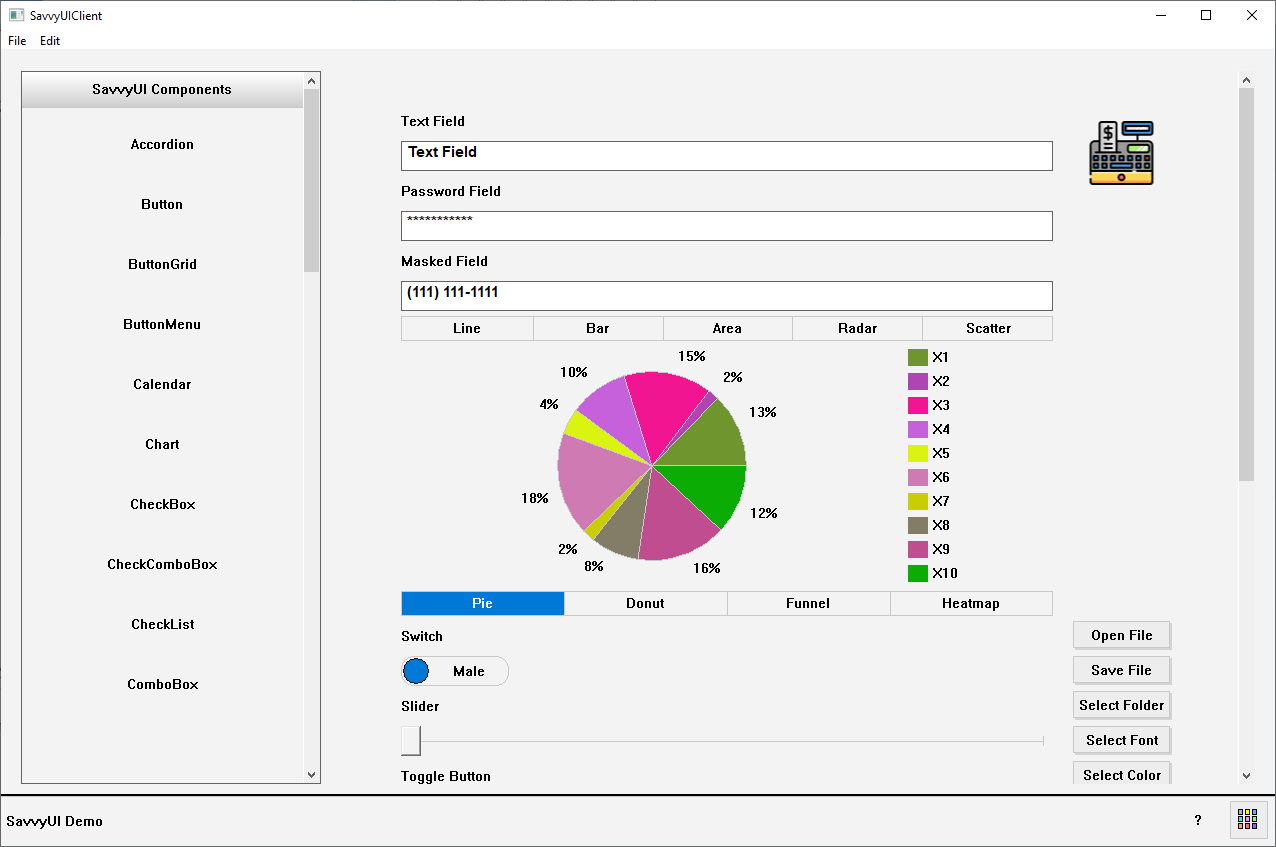Focus the Password Field input
Image resolution: width=1276 pixels, height=847 pixels.
click(x=726, y=226)
